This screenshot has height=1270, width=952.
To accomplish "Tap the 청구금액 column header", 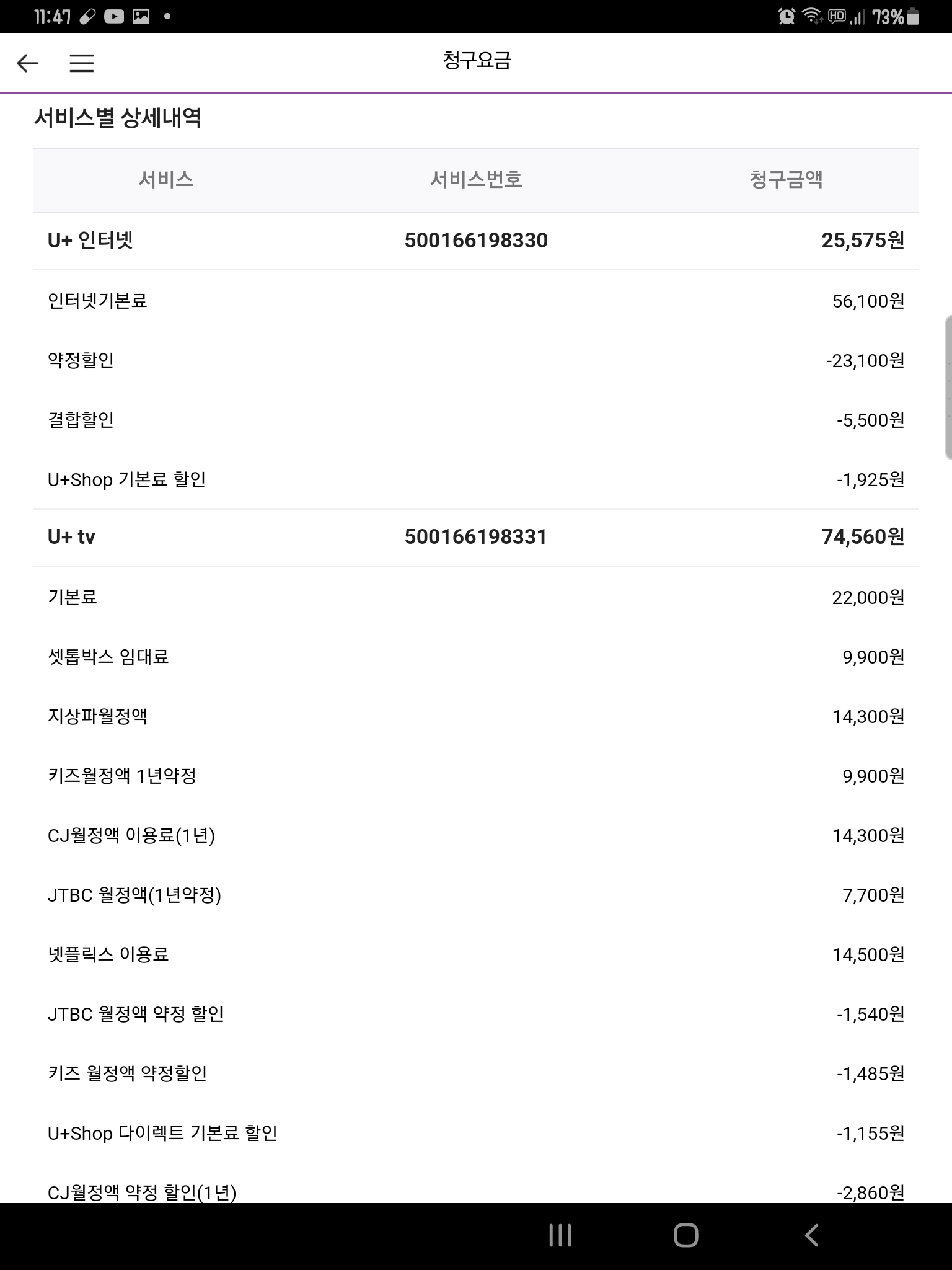I will pyautogui.click(x=786, y=180).
